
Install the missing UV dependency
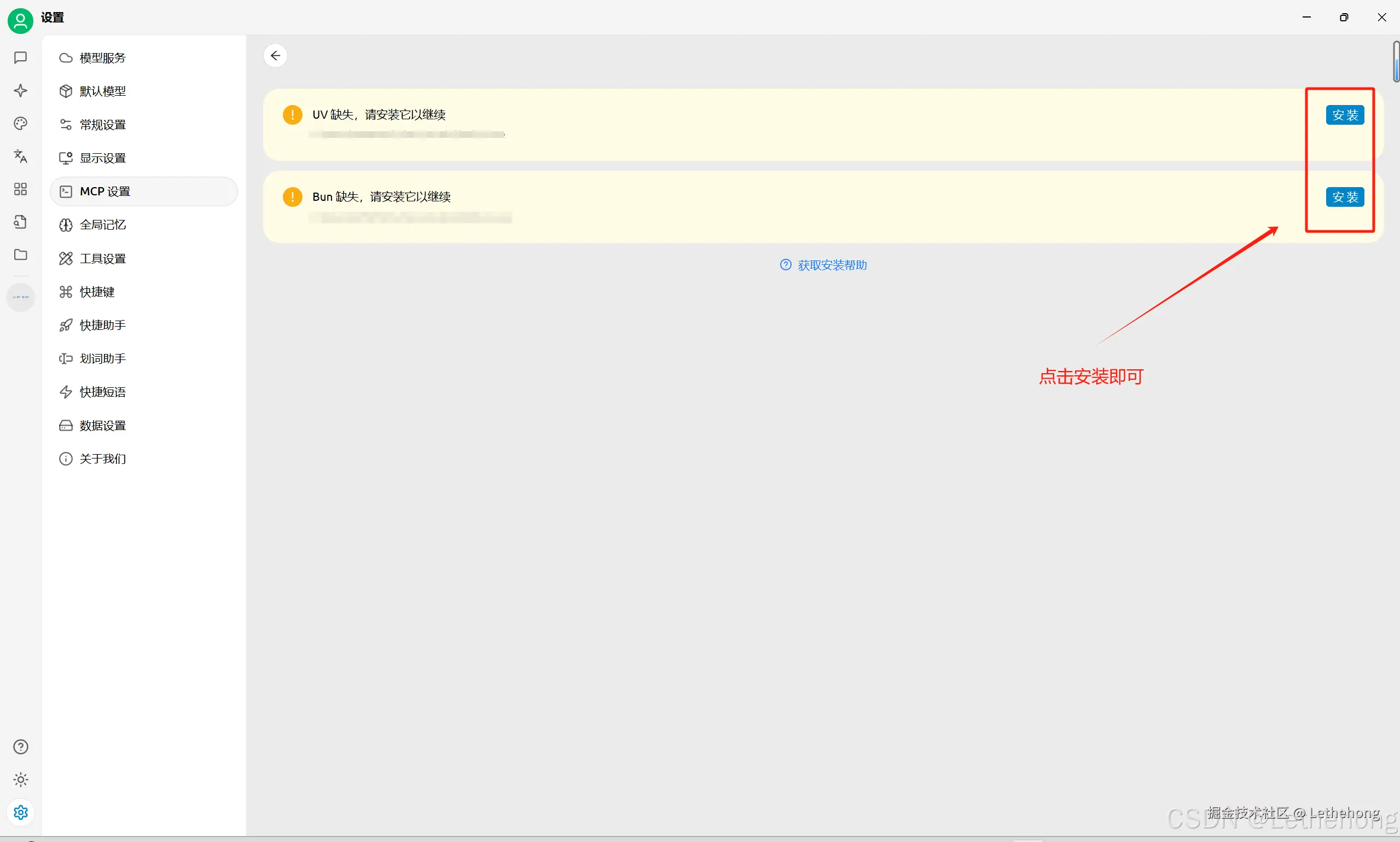pyautogui.click(x=1345, y=114)
